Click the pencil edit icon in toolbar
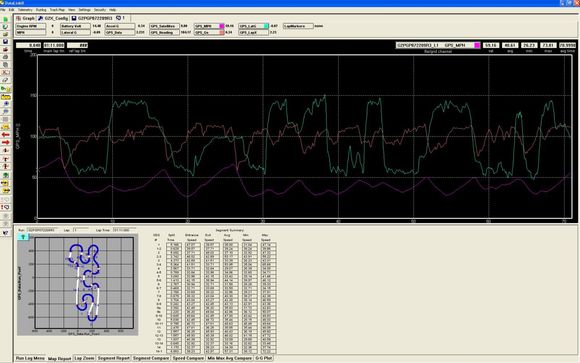 [6, 80]
